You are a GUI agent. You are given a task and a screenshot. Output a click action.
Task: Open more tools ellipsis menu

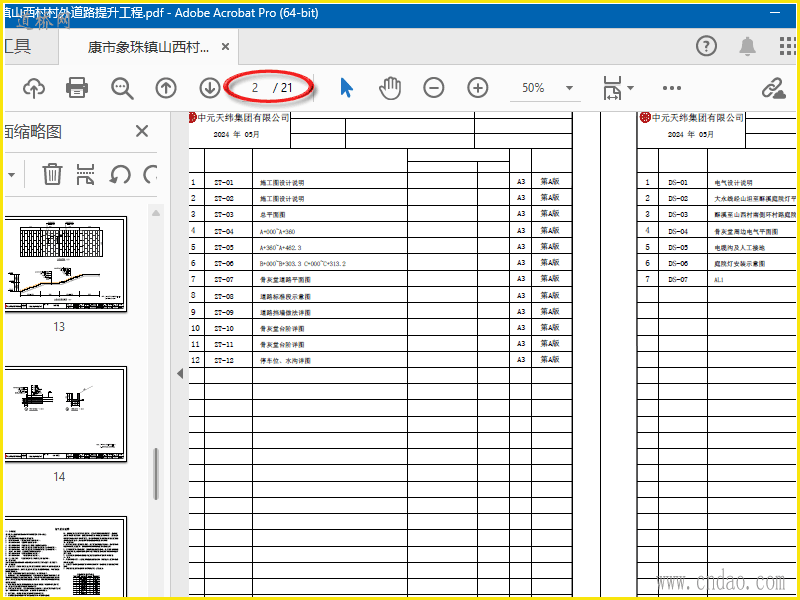click(671, 88)
